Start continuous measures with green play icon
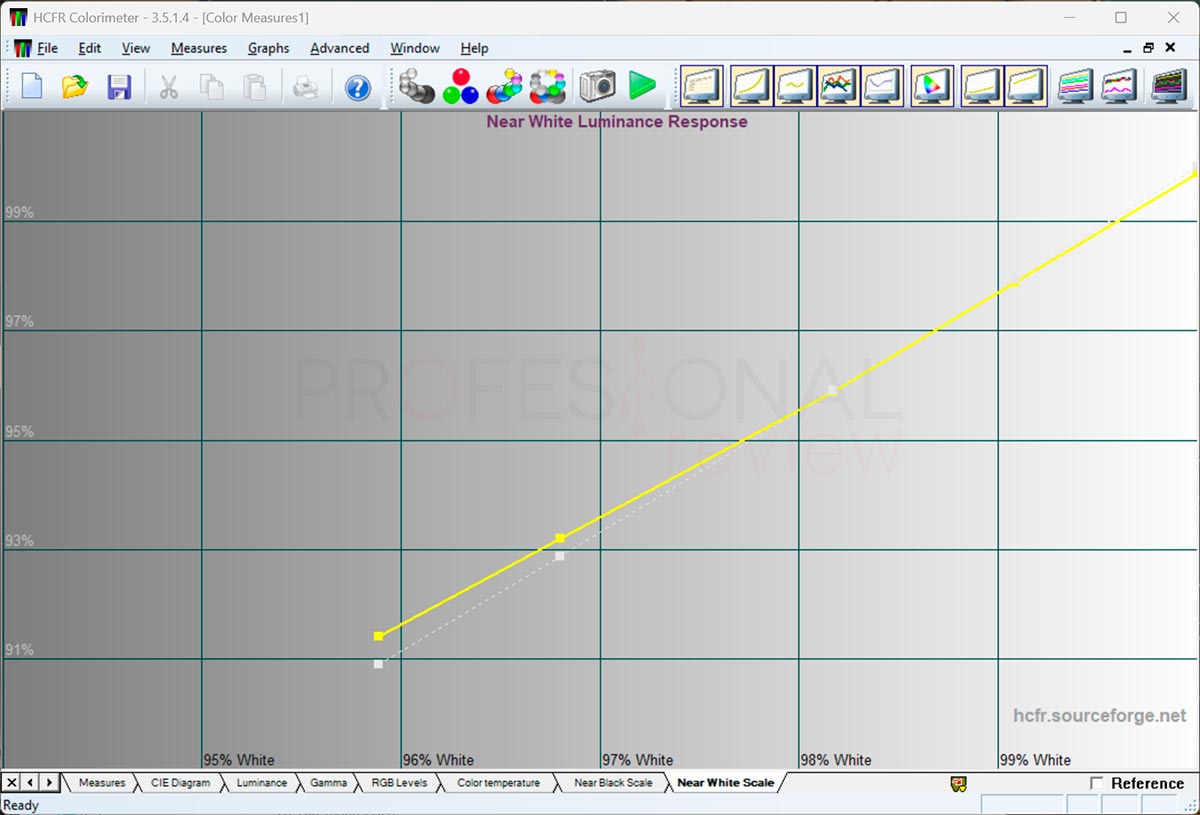This screenshot has height=815, width=1200. click(x=642, y=86)
